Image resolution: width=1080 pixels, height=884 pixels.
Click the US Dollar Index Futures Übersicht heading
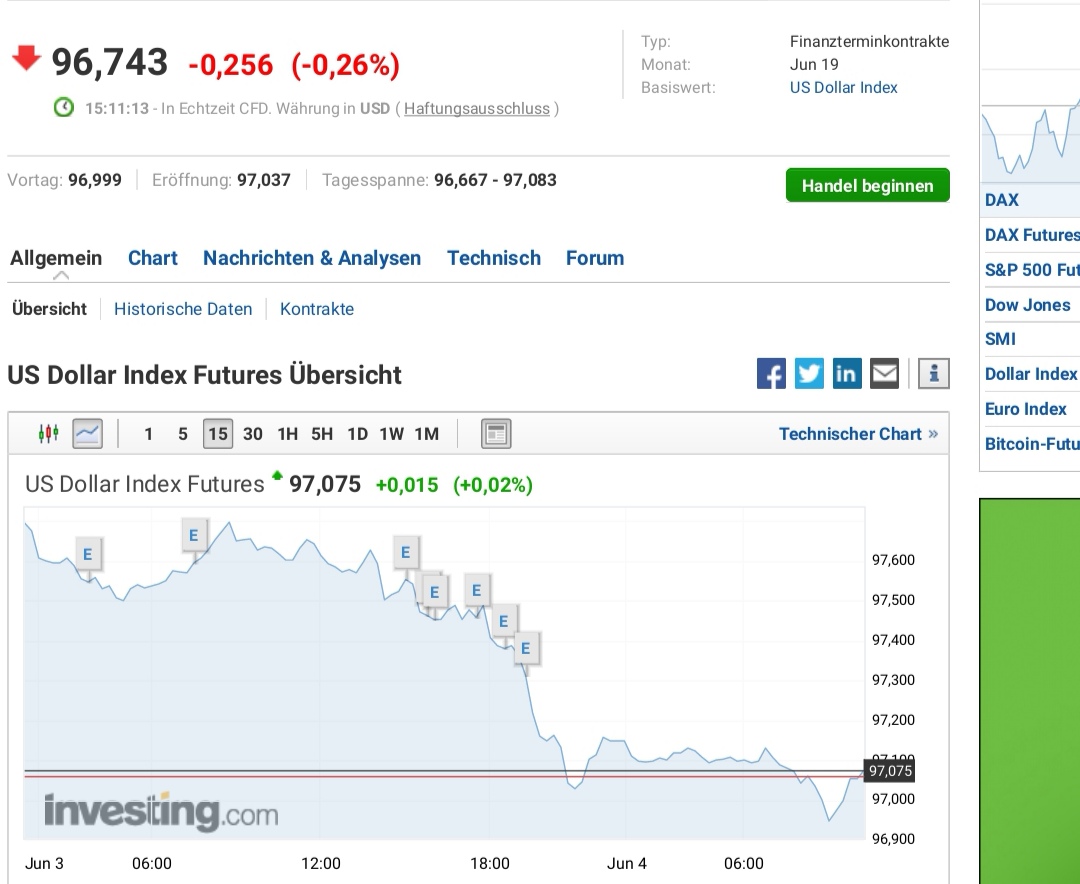coord(205,375)
